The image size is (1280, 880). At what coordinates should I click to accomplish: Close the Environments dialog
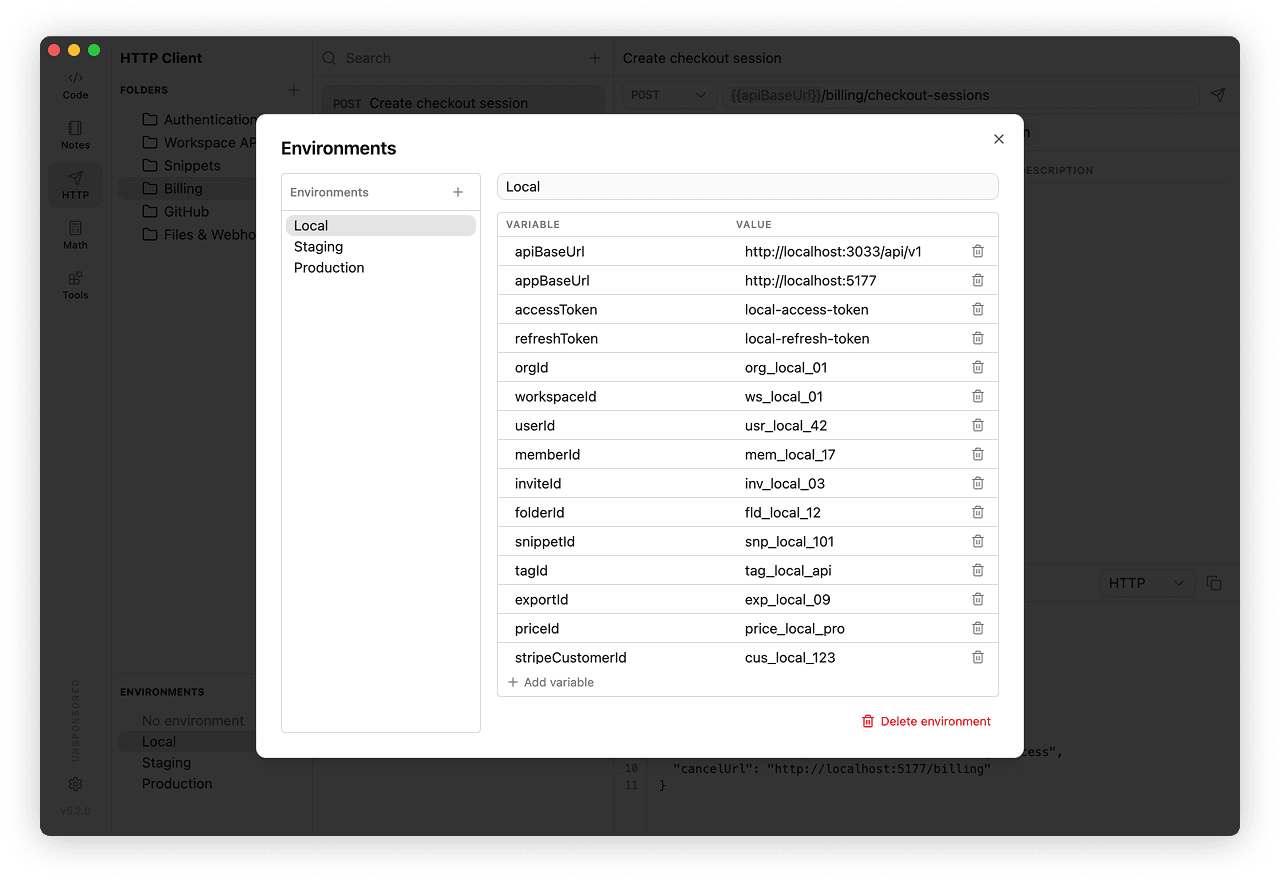tap(998, 139)
